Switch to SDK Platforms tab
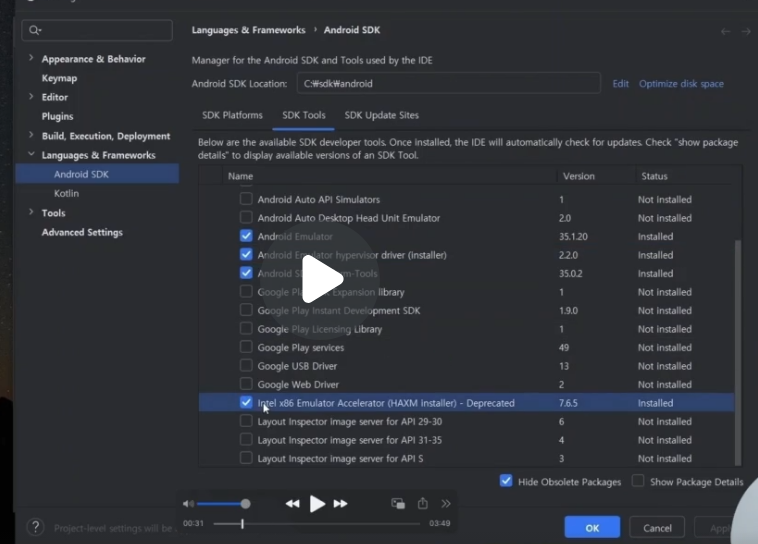758x544 pixels. coord(233,116)
